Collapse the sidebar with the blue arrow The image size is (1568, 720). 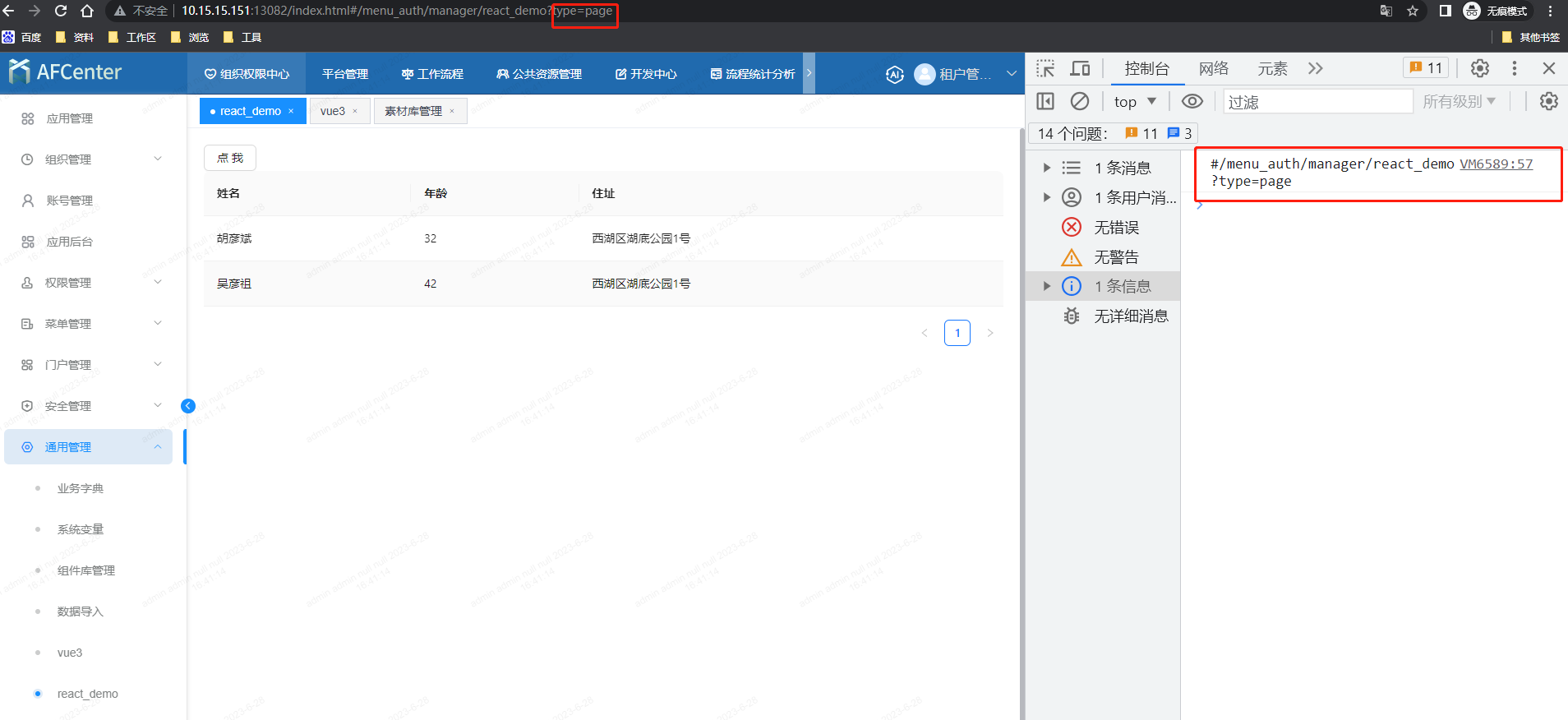pyautogui.click(x=188, y=406)
